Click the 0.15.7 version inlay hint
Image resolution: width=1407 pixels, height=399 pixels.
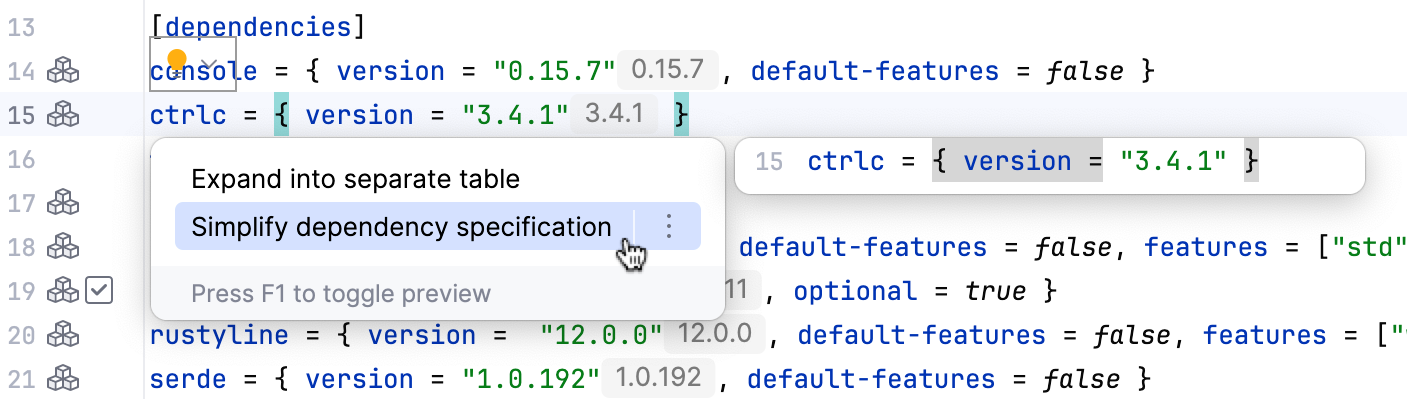click(668, 71)
